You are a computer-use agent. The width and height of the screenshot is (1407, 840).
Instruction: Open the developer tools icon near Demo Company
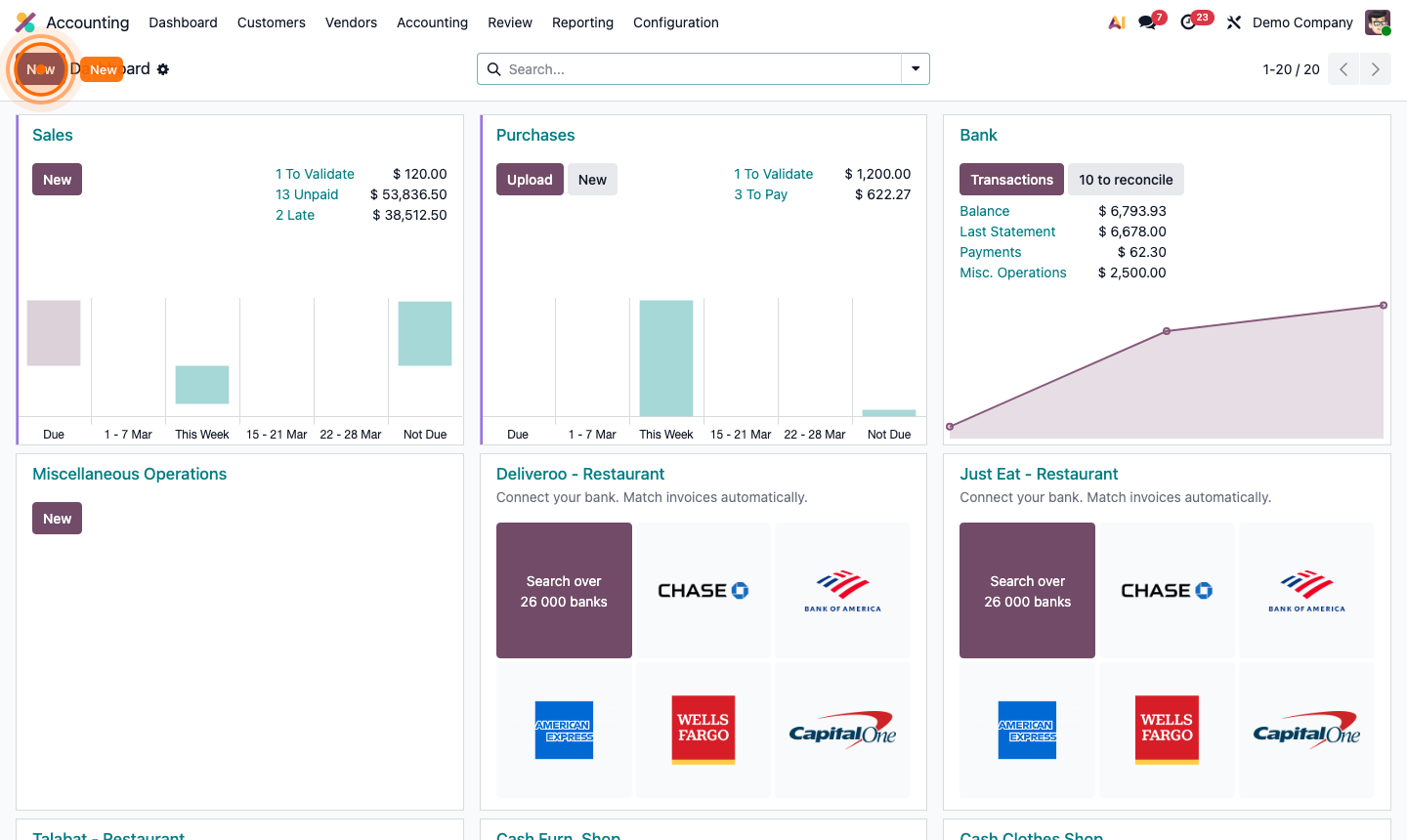tap(1233, 21)
